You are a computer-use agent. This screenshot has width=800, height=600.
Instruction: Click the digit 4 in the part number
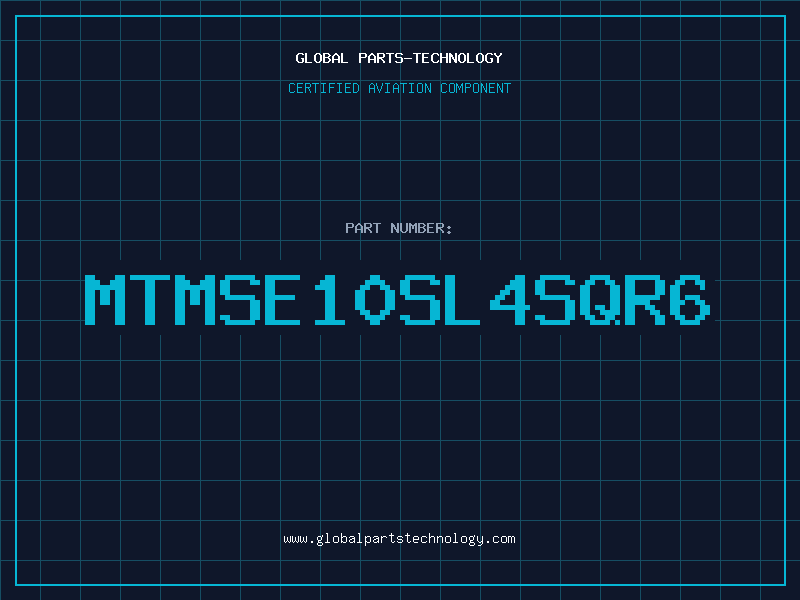(510, 299)
